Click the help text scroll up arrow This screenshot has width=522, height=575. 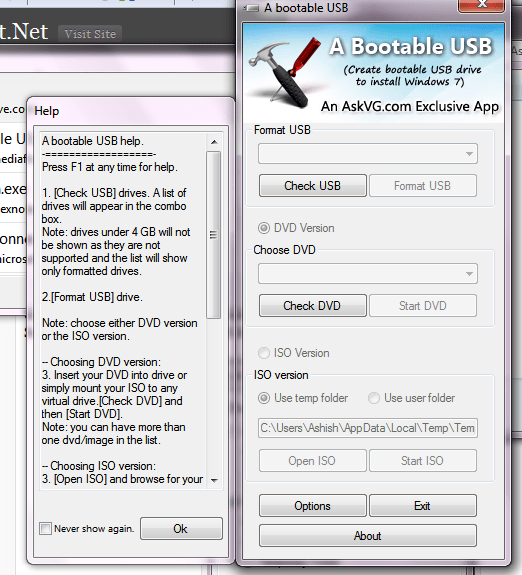[214, 142]
